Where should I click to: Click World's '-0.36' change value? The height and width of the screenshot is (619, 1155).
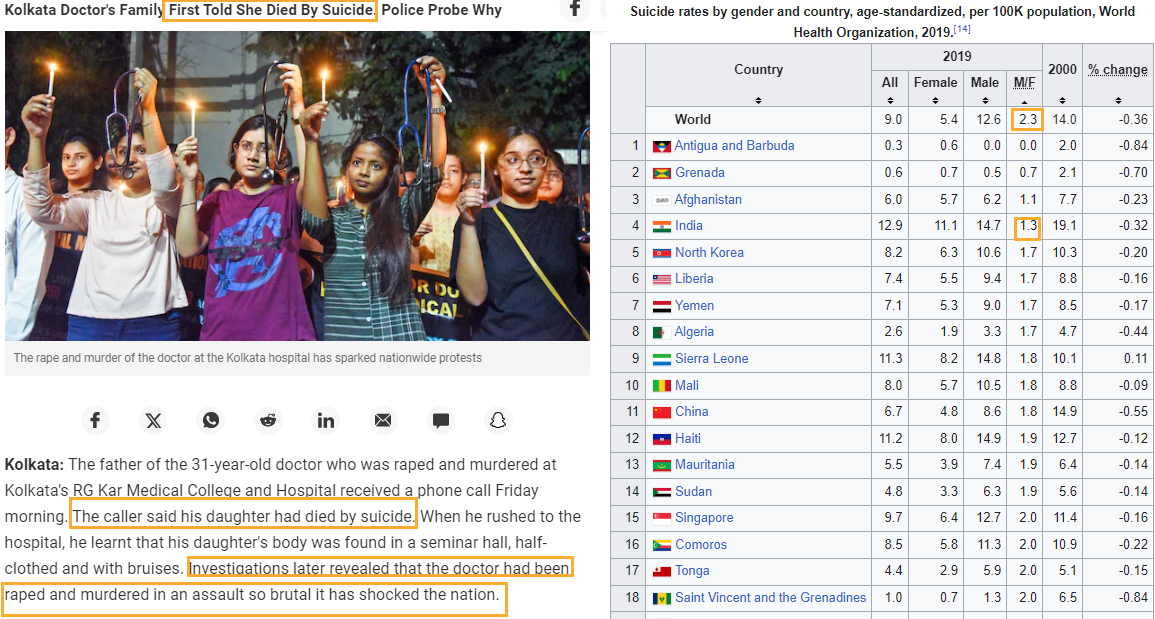tap(1133, 119)
